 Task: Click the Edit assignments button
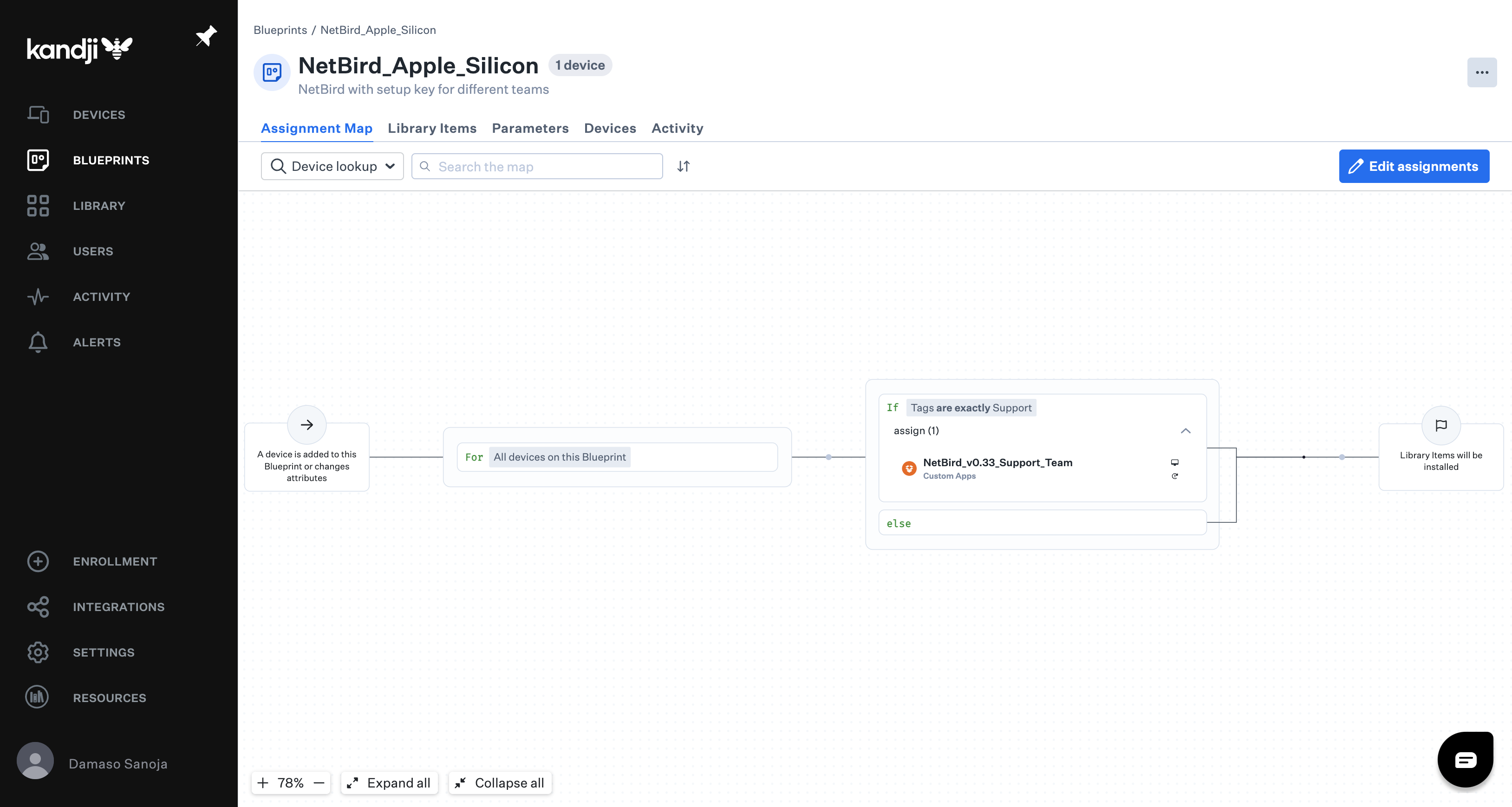1414,166
